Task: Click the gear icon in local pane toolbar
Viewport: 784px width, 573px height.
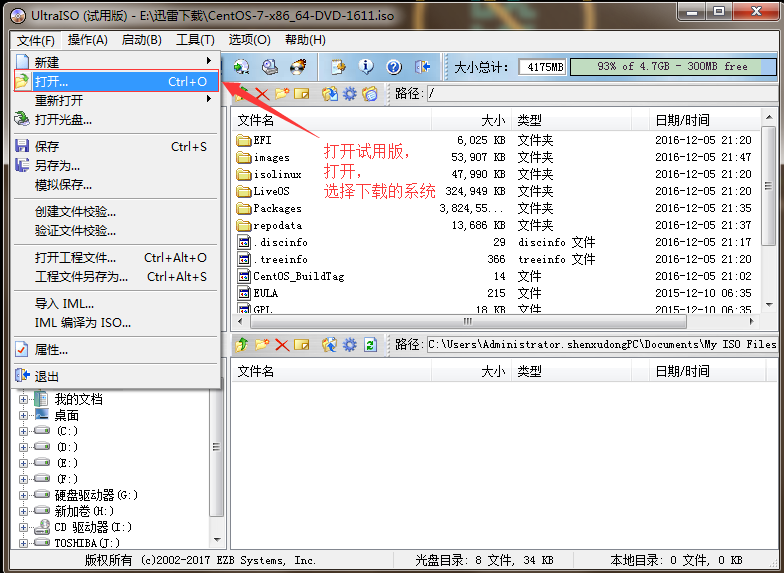Action: [350, 344]
